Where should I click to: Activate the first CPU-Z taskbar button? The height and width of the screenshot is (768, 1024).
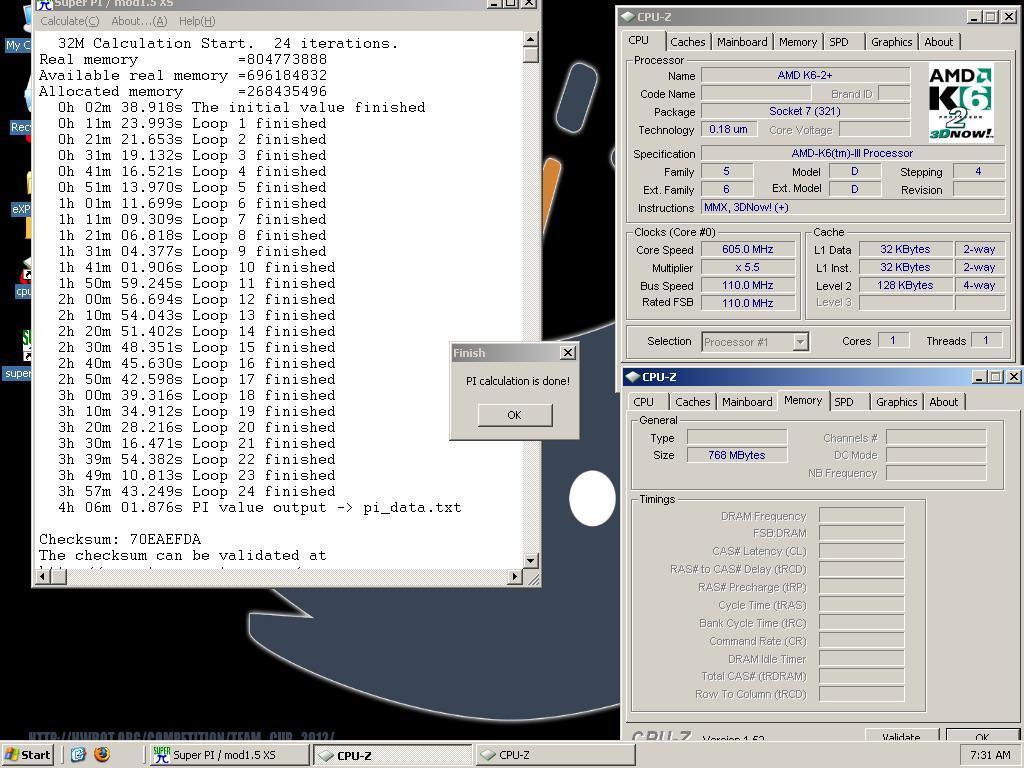(x=392, y=755)
